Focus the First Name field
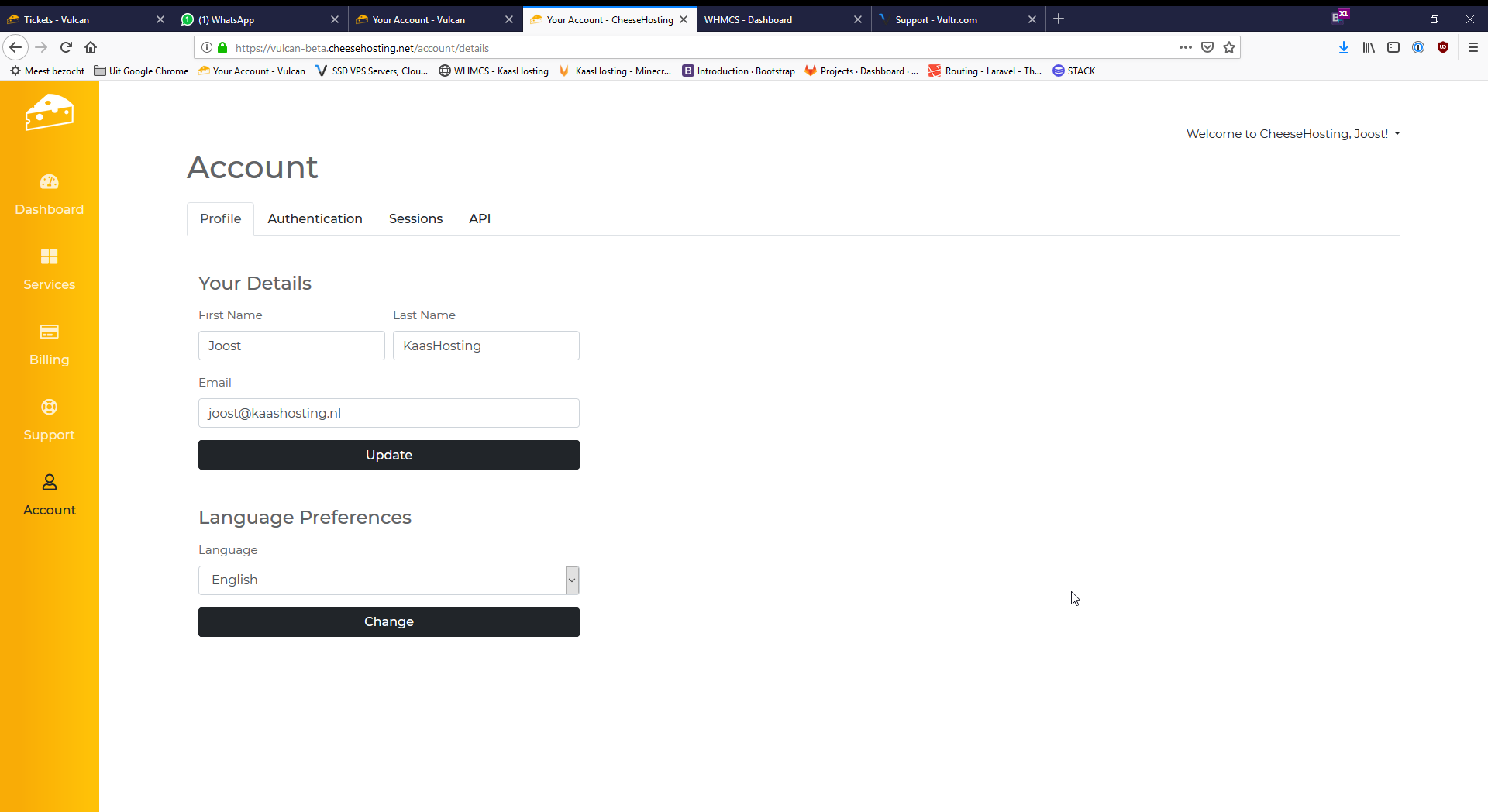This screenshot has width=1488, height=812. (x=291, y=346)
